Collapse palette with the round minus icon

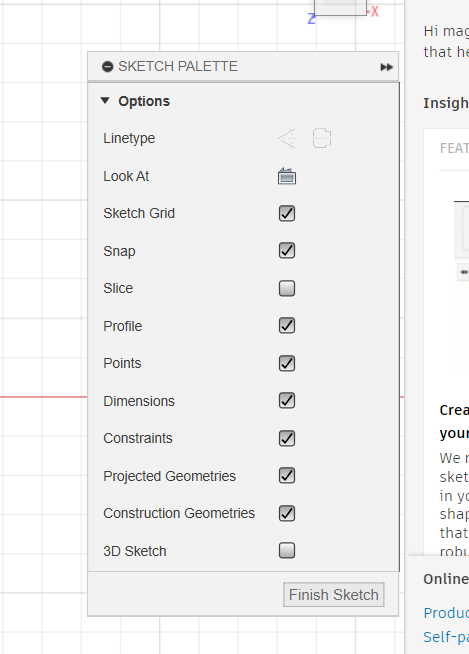108,67
